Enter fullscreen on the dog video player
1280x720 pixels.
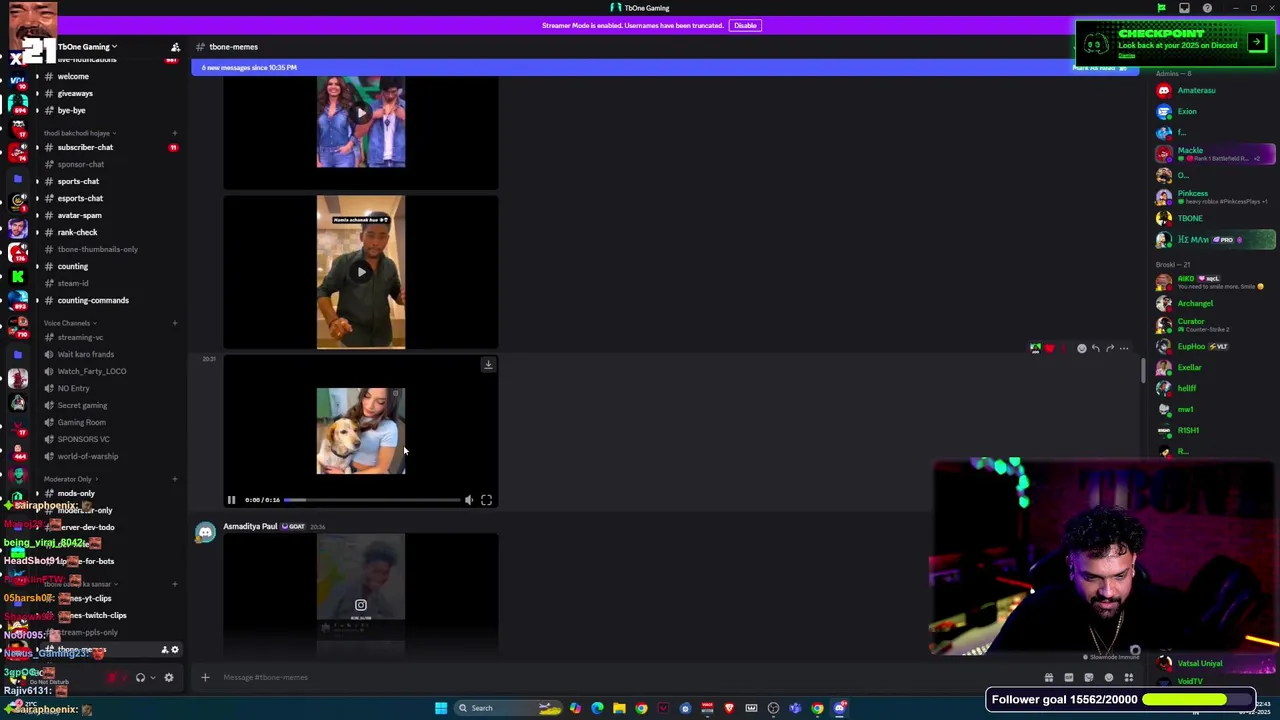tap(486, 500)
